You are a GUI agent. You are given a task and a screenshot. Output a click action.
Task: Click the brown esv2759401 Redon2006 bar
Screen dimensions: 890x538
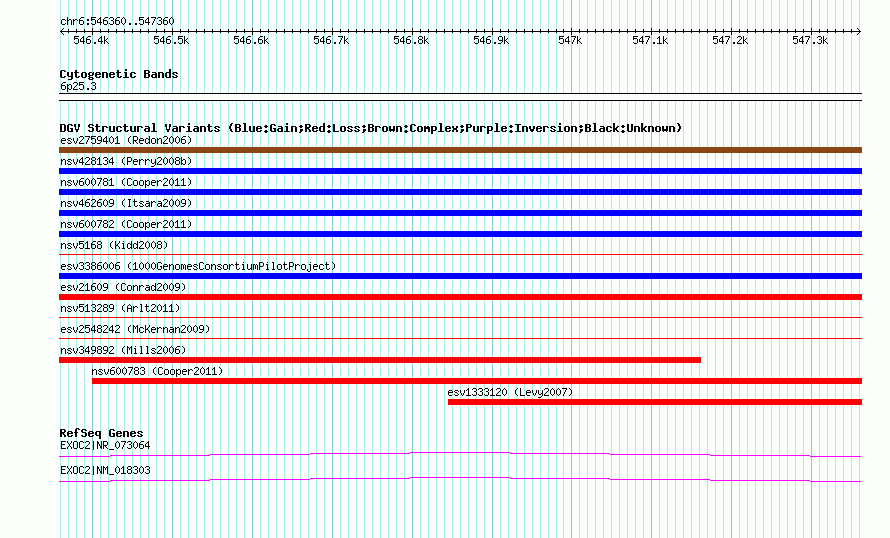[x=460, y=150]
